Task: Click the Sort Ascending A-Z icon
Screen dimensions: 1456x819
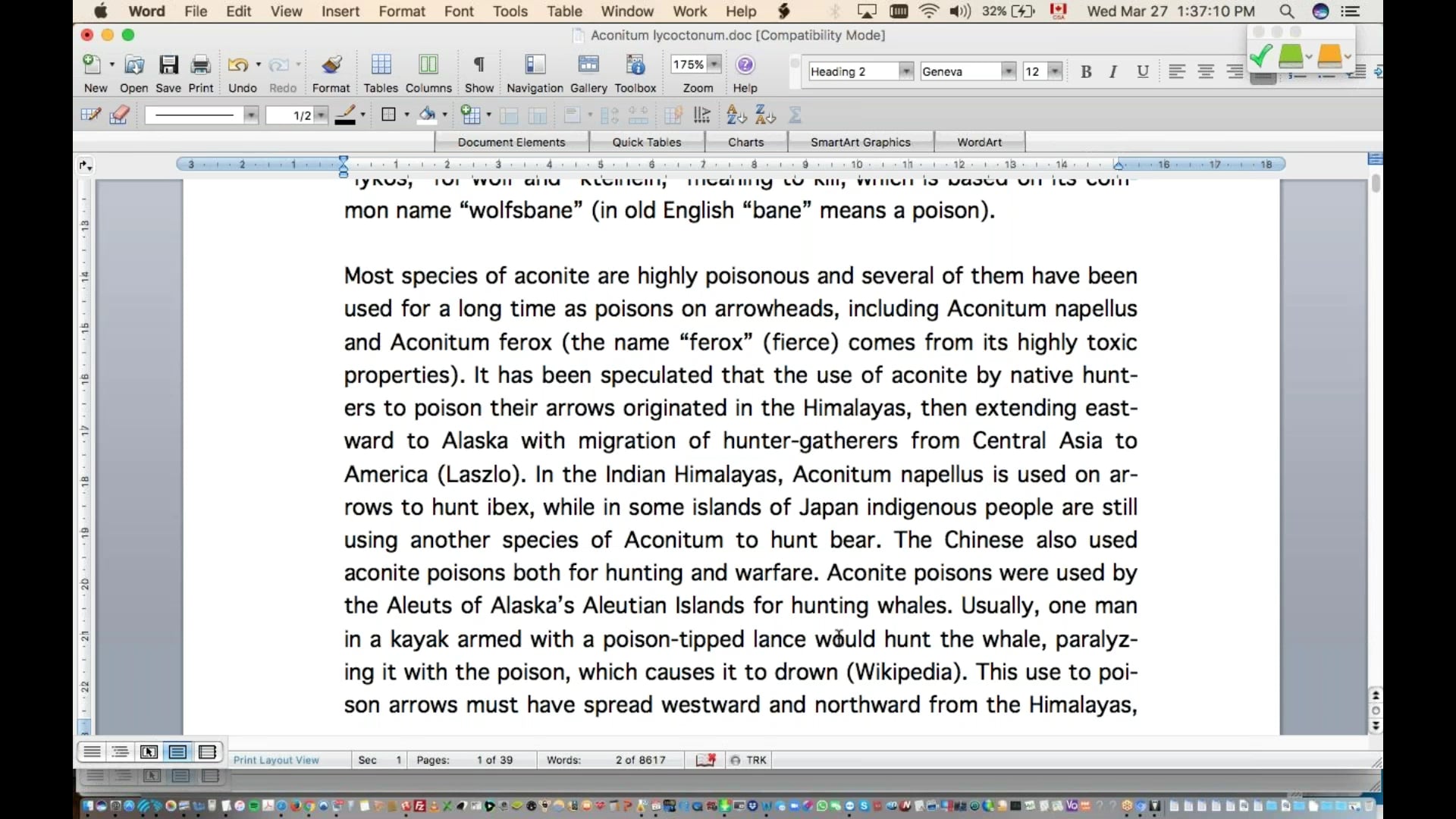Action: (736, 115)
